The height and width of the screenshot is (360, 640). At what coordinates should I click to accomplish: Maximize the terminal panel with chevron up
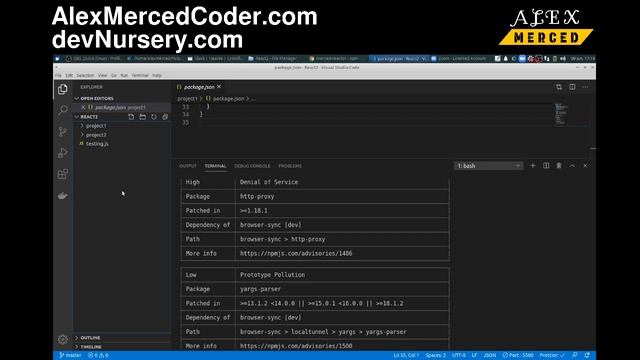(x=572, y=166)
